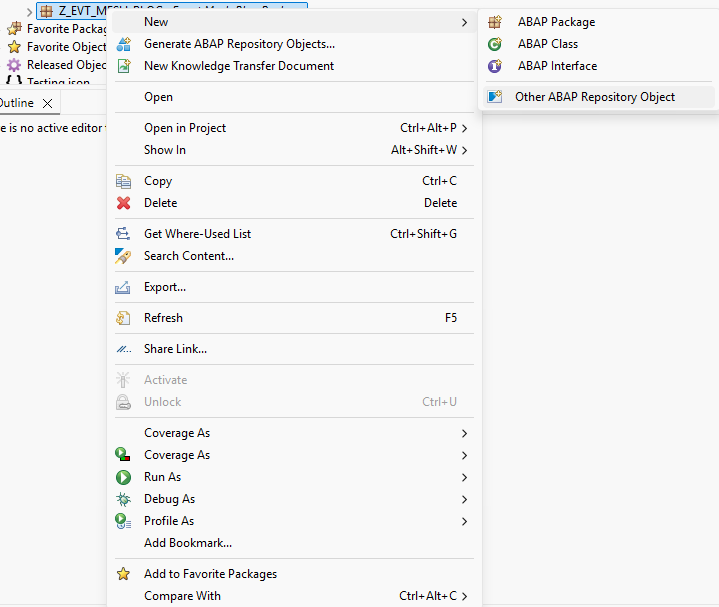Screen dimensions: 719x607
Task: Click the ABAP Package icon in submenu
Action: [495, 22]
